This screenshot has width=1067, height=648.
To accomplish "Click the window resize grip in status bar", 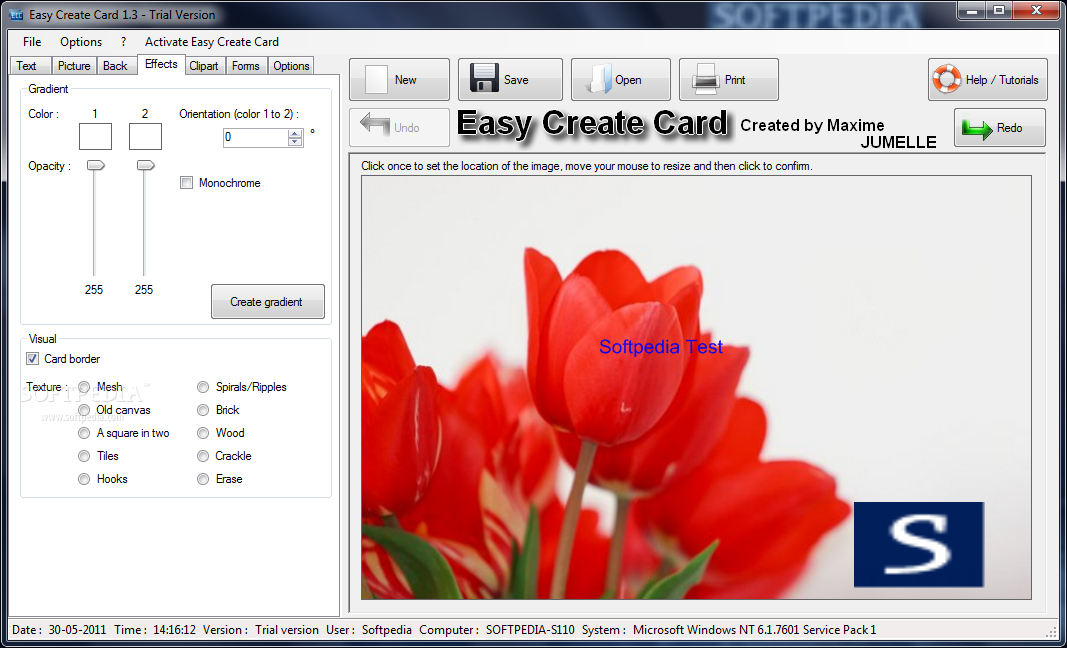I will click(x=1051, y=631).
